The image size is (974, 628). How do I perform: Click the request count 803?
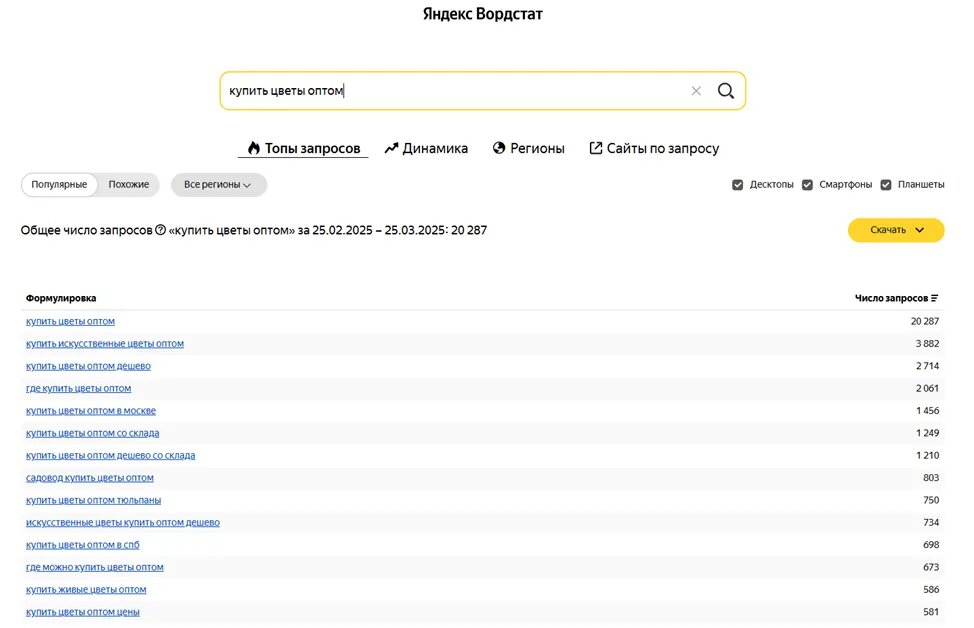tap(931, 478)
